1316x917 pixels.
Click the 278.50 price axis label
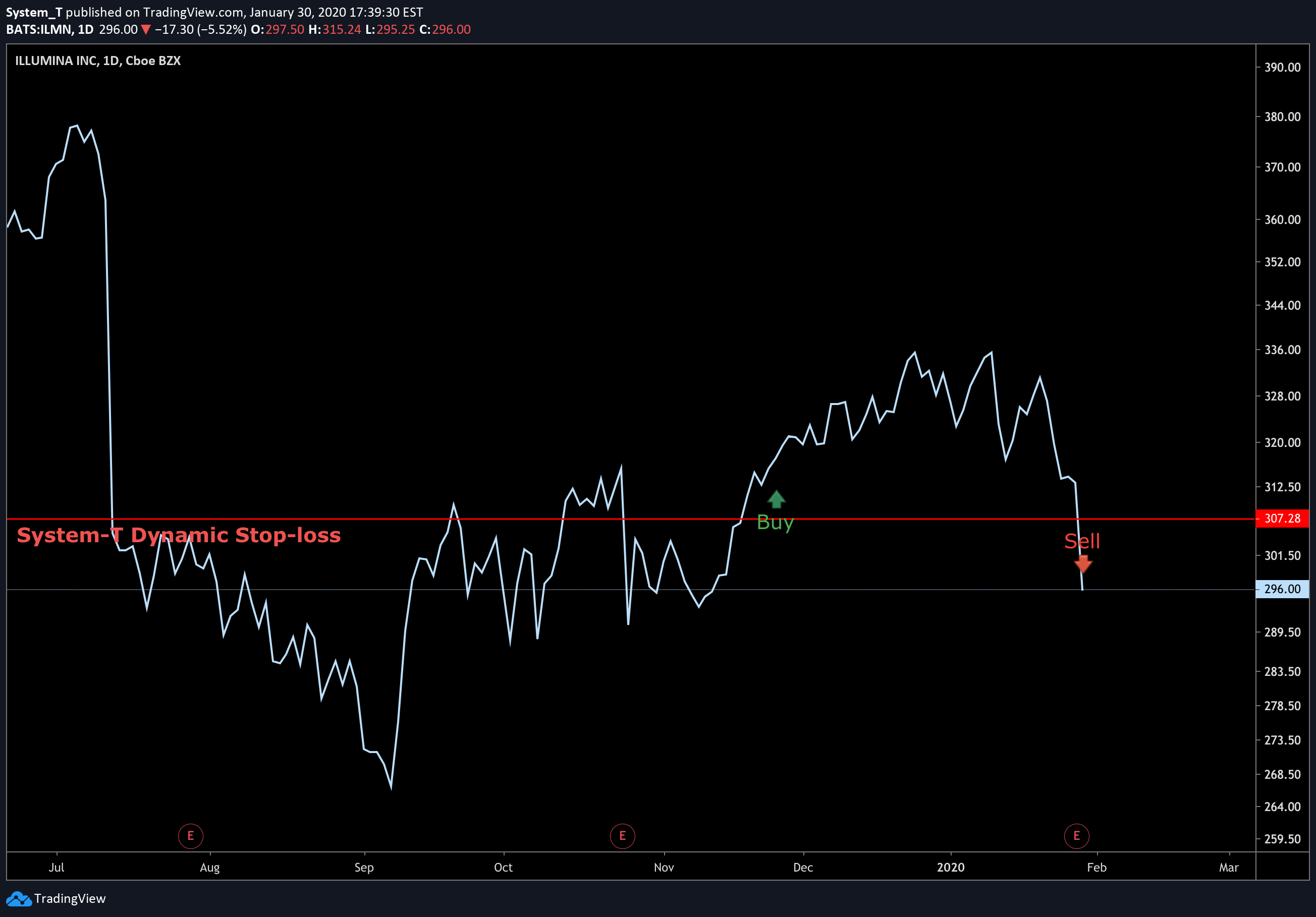pos(1282,706)
